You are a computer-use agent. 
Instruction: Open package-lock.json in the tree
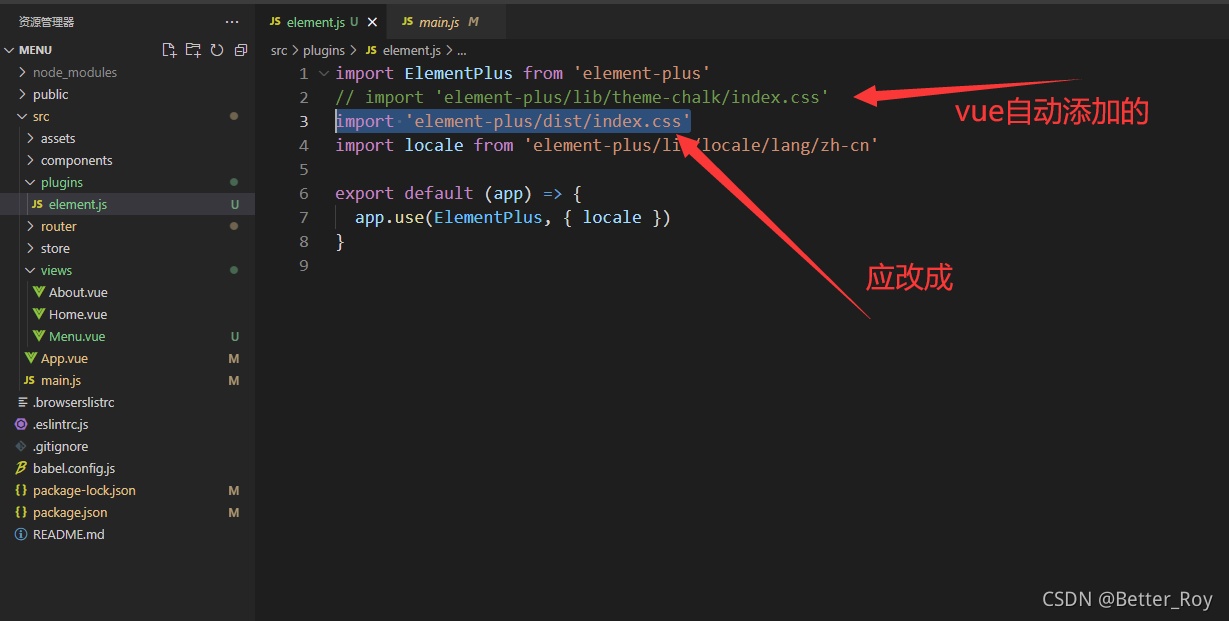click(127, 490)
